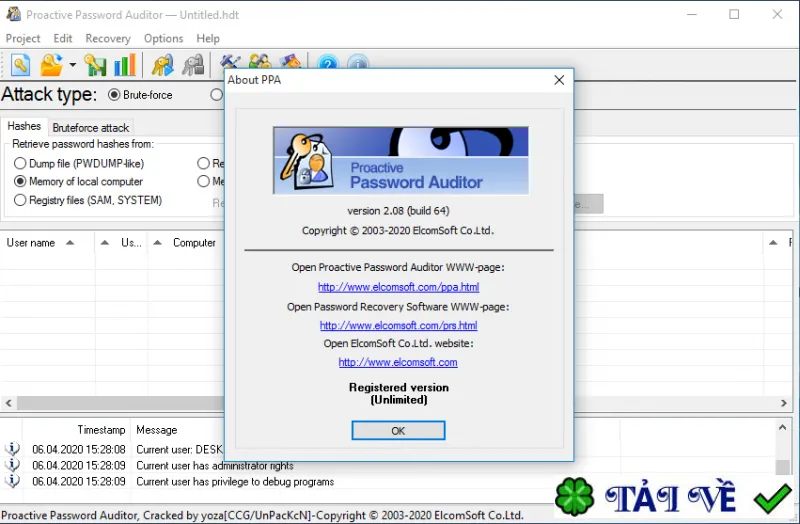Click sort arrow before the Computer column

[158, 243]
